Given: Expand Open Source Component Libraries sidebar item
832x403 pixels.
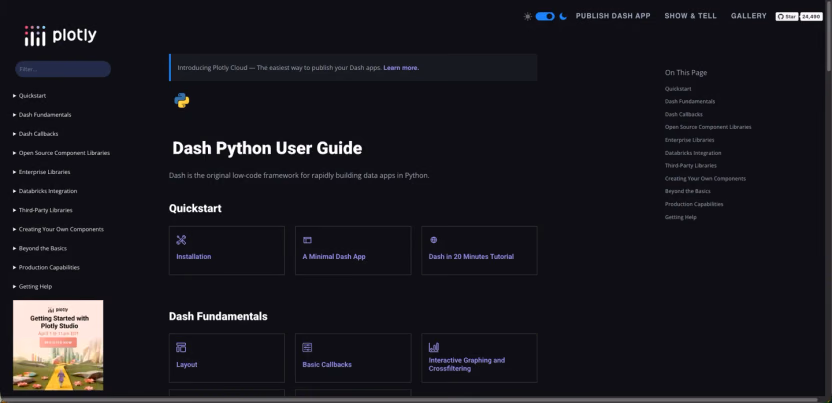Looking at the screenshot, I should (x=61, y=153).
